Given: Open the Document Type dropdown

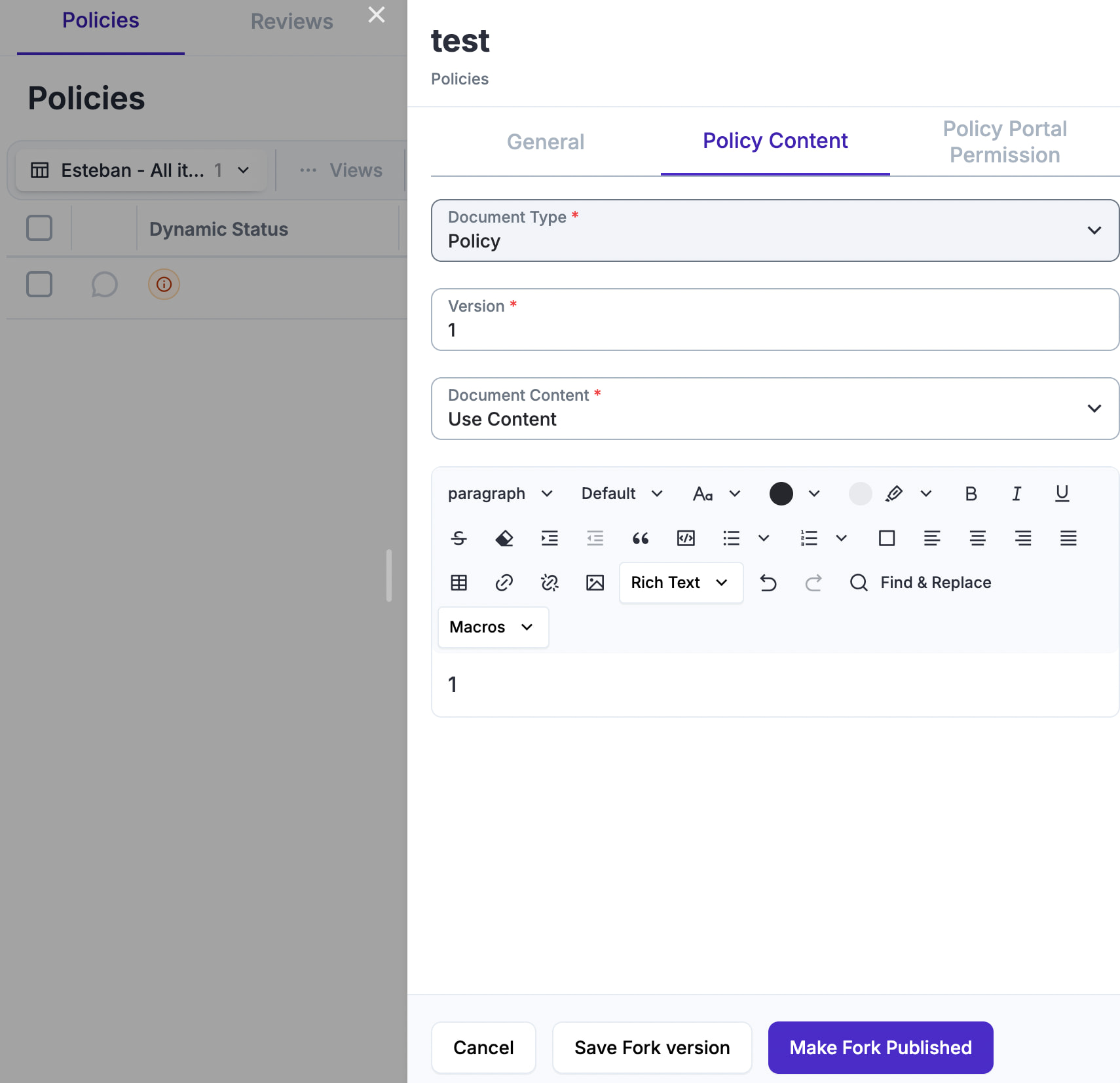Looking at the screenshot, I should point(775,230).
